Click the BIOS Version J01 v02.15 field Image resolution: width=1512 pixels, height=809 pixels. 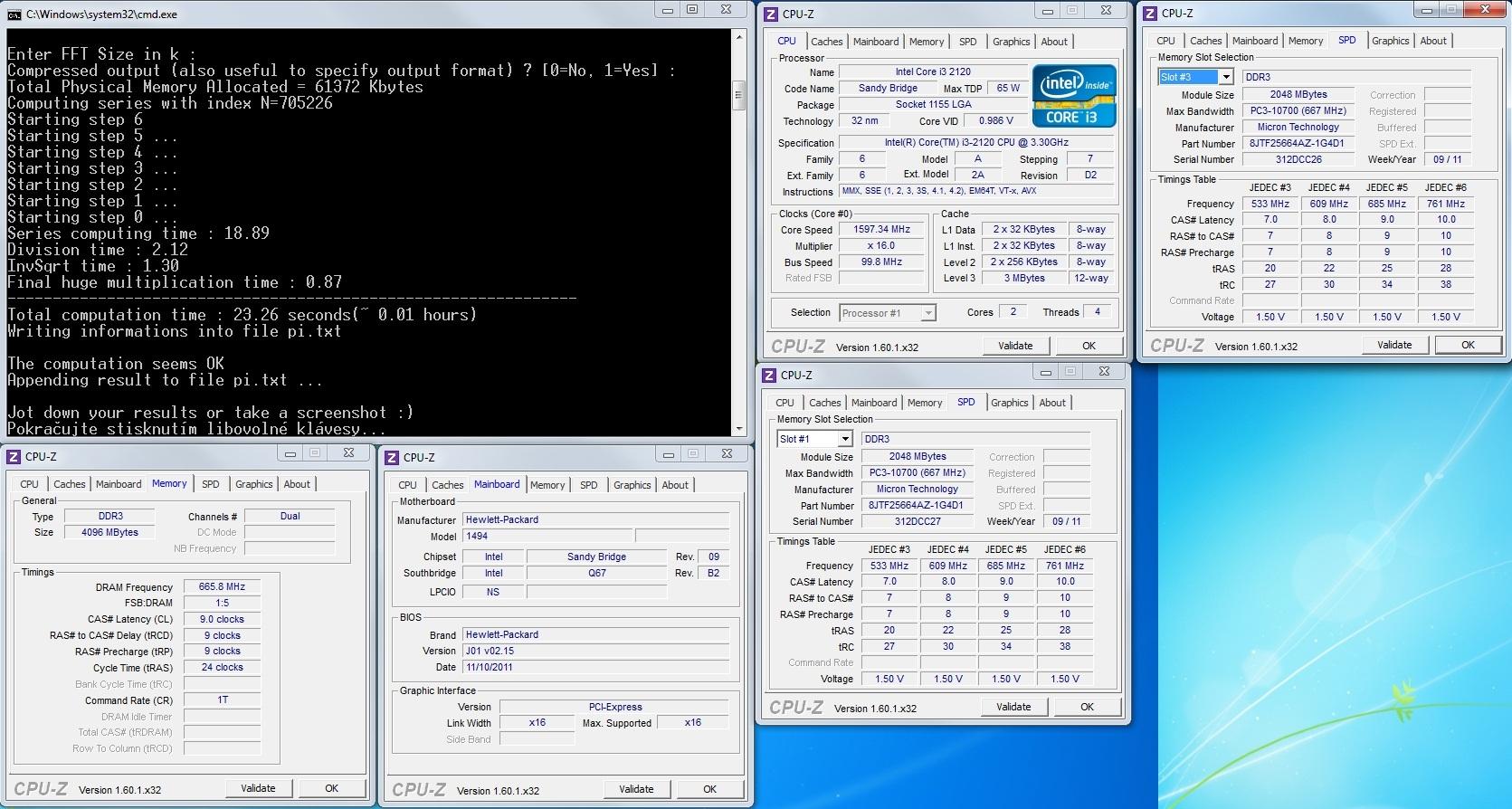595,651
